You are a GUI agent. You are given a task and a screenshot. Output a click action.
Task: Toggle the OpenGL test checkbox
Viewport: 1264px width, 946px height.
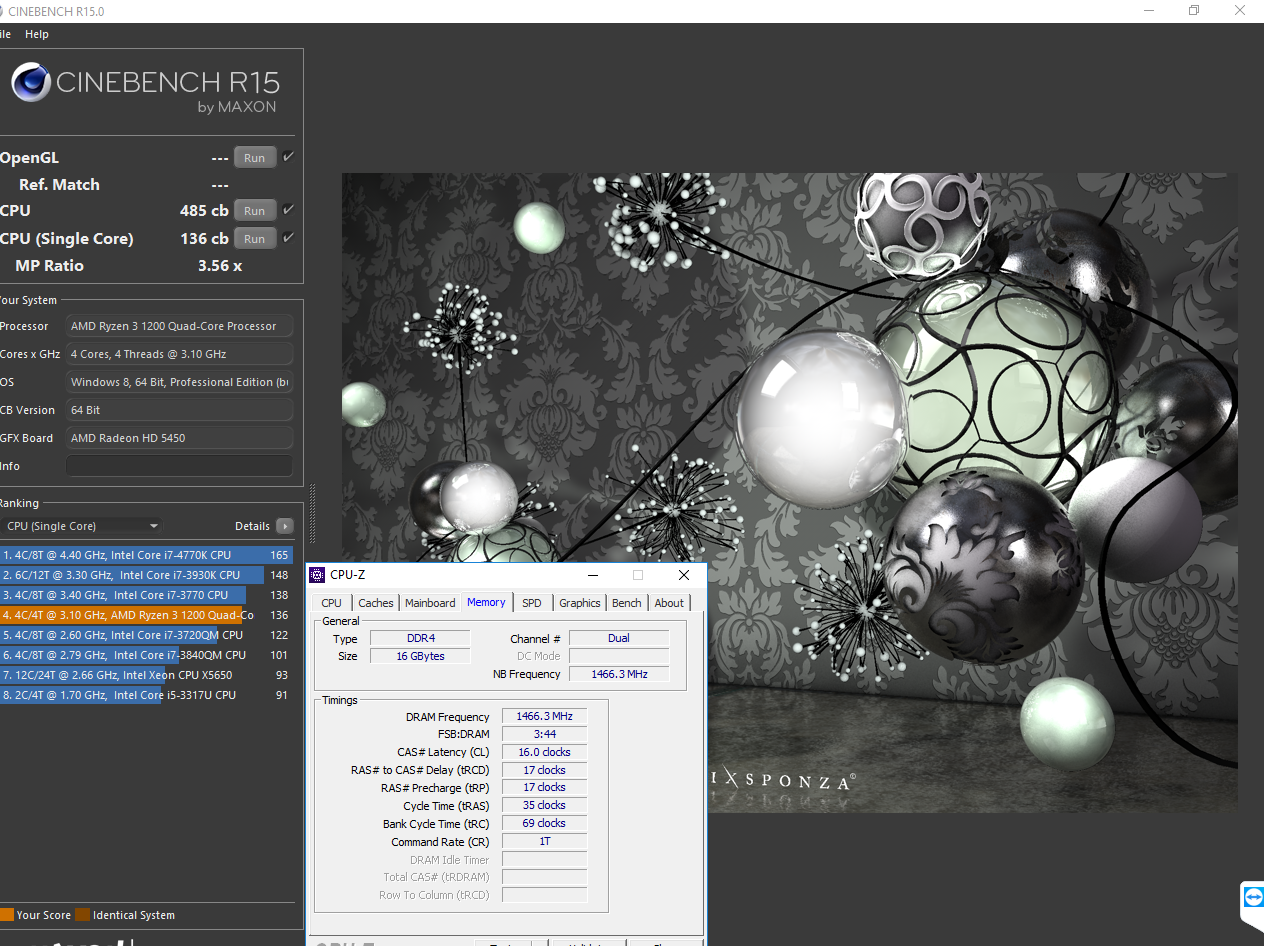pos(289,157)
